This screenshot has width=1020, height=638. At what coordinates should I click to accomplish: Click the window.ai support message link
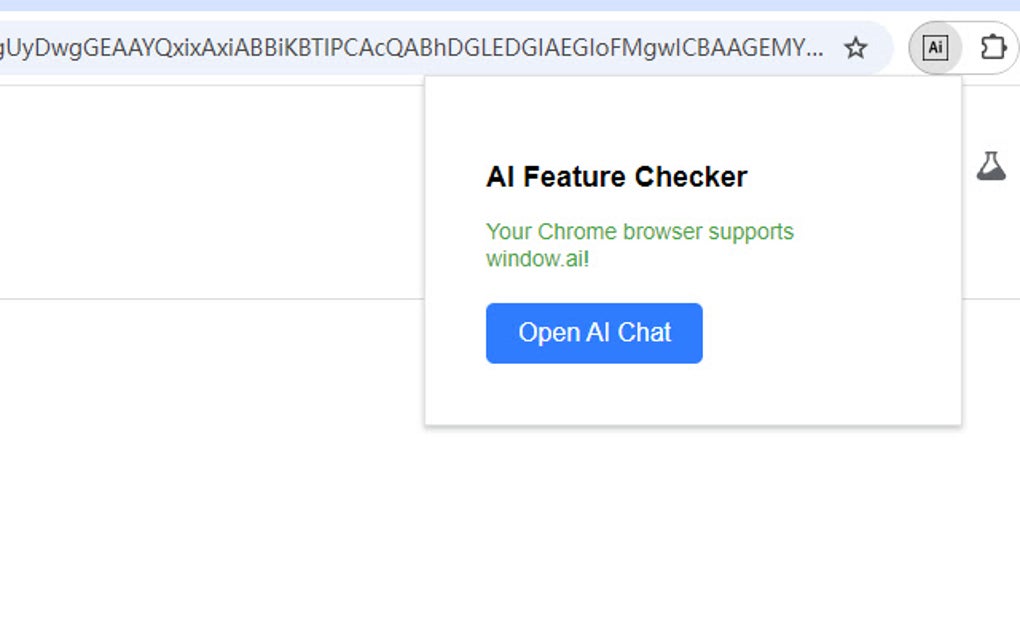point(640,245)
